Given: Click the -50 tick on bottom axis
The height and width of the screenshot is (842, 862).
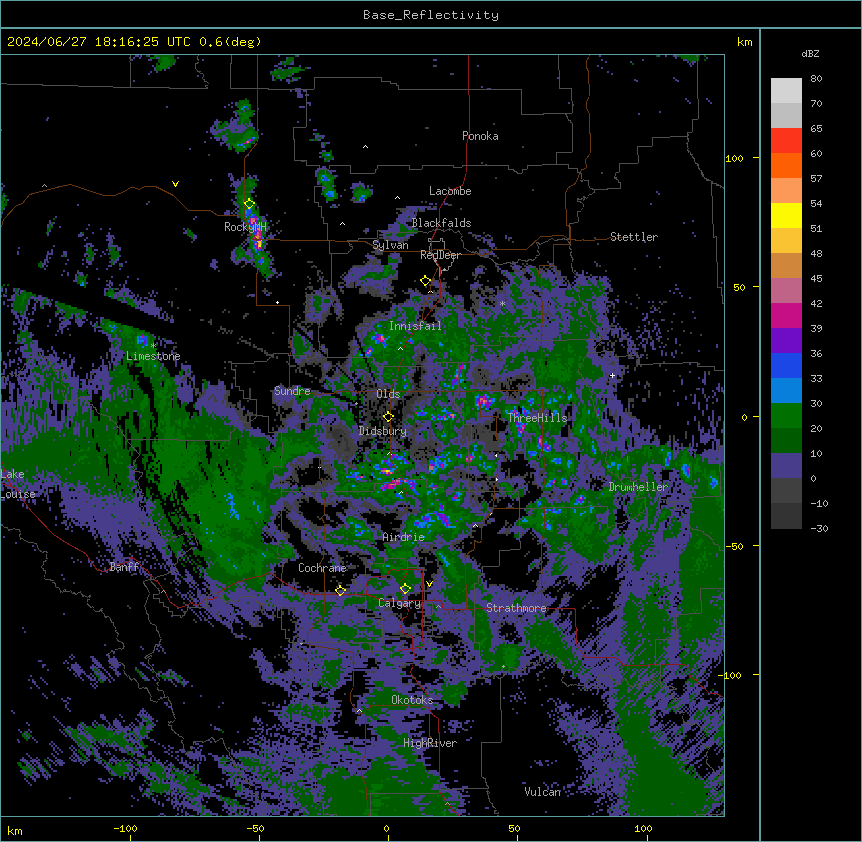Looking at the screenshot, I should (255, 828).
